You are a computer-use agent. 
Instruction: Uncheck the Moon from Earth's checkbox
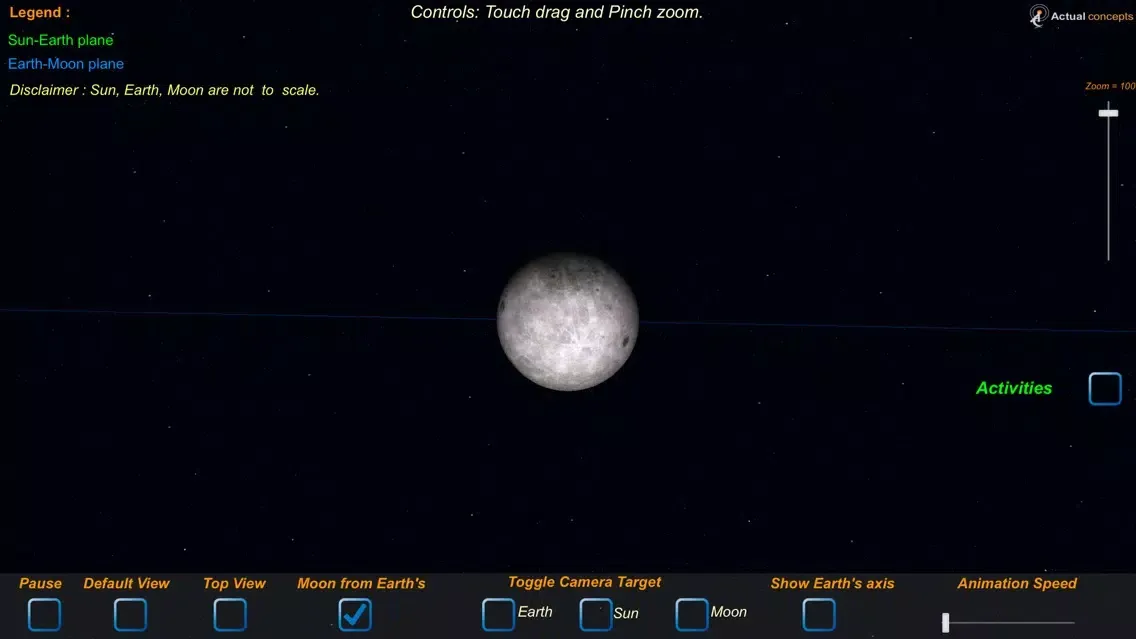[x=355, y=614]
